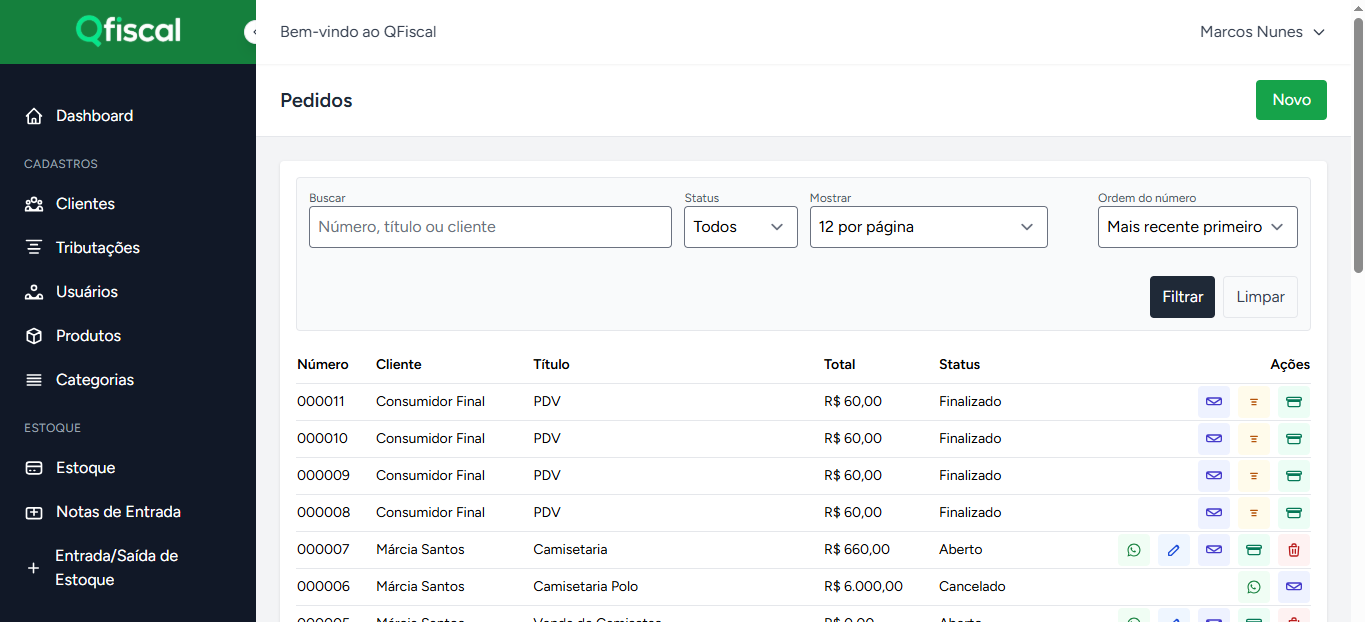Click the envelope icon for order 000011
Viewport: 1365px width, 622px height.
pos(1214,401)
